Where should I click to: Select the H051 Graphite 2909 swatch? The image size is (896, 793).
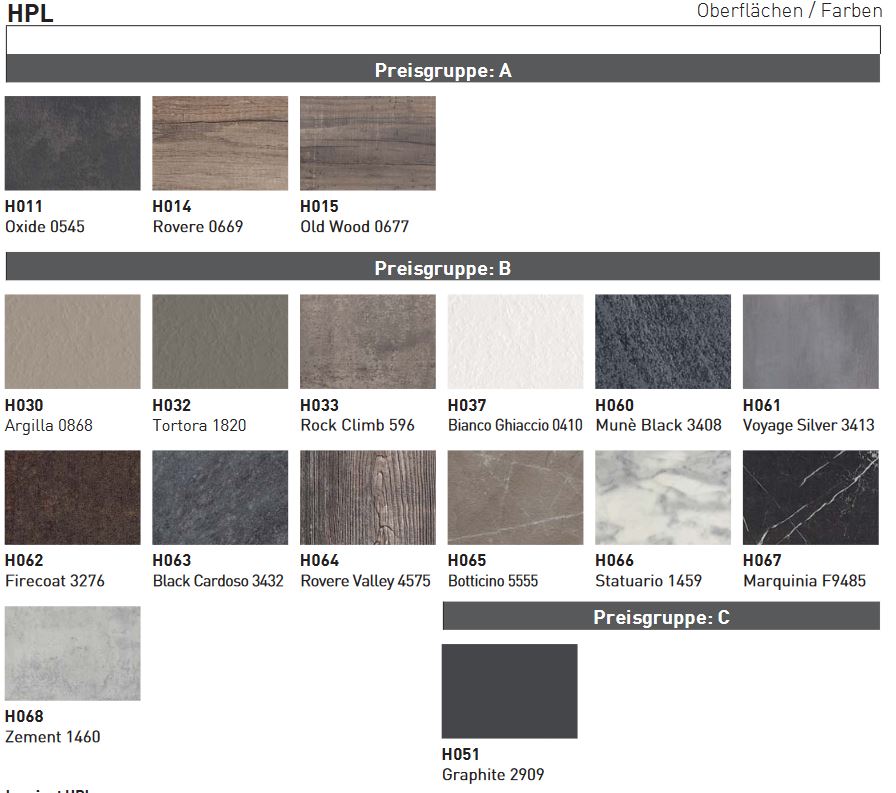(x=510, y=691)
